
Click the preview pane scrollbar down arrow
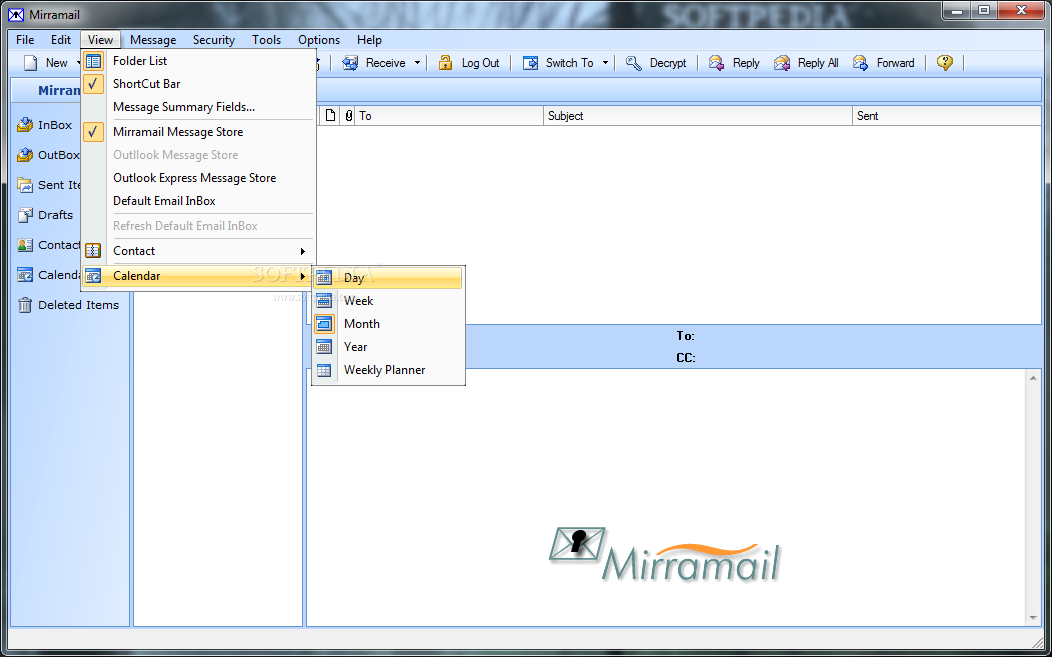click(x=1033, y=617)
